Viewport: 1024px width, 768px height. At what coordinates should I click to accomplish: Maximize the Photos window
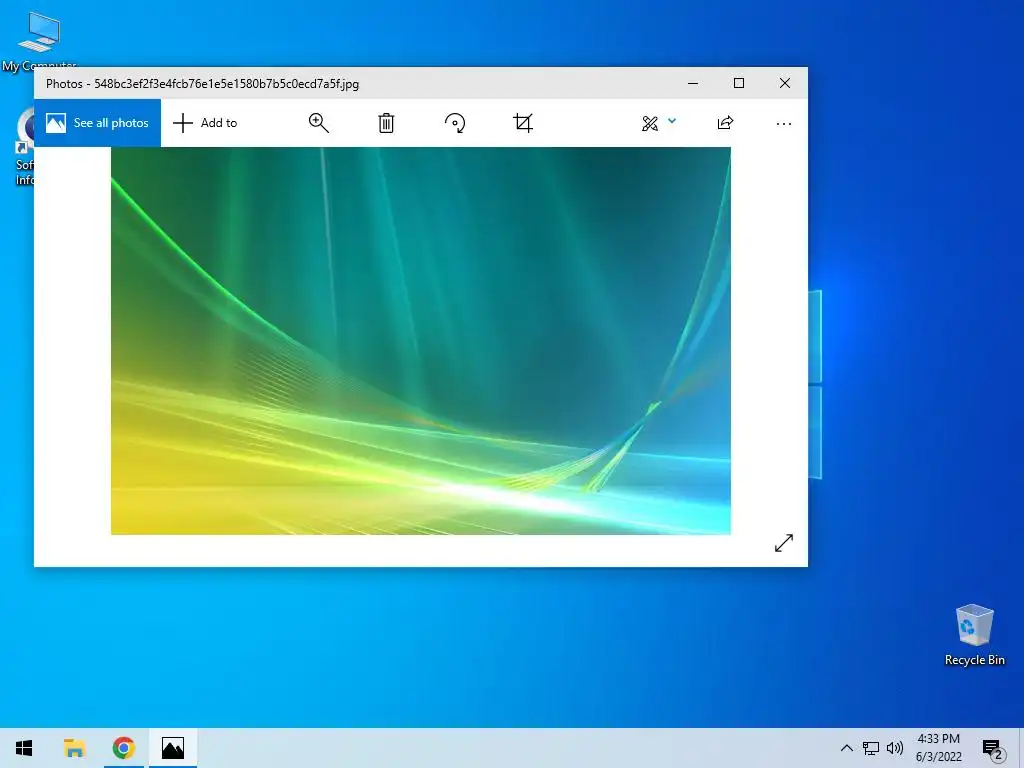pos(739,83)
